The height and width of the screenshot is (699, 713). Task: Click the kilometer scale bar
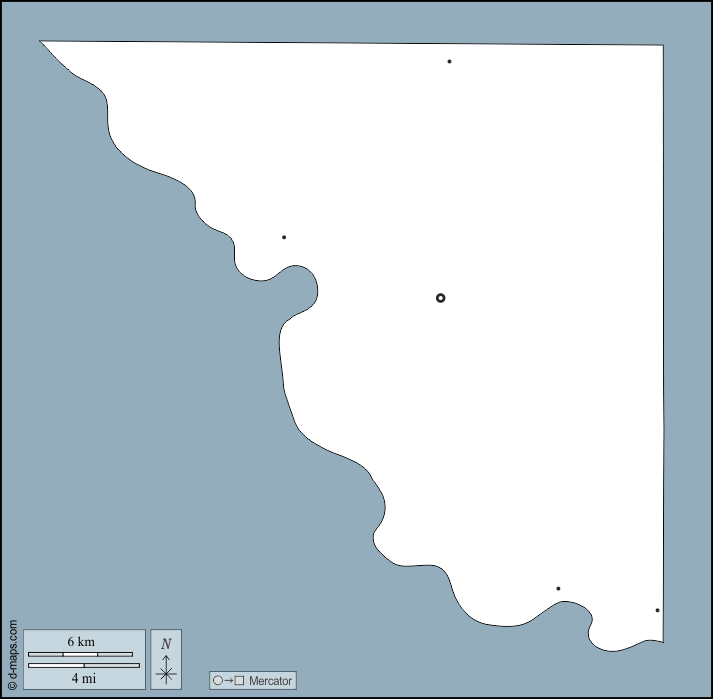coord(80,654)
